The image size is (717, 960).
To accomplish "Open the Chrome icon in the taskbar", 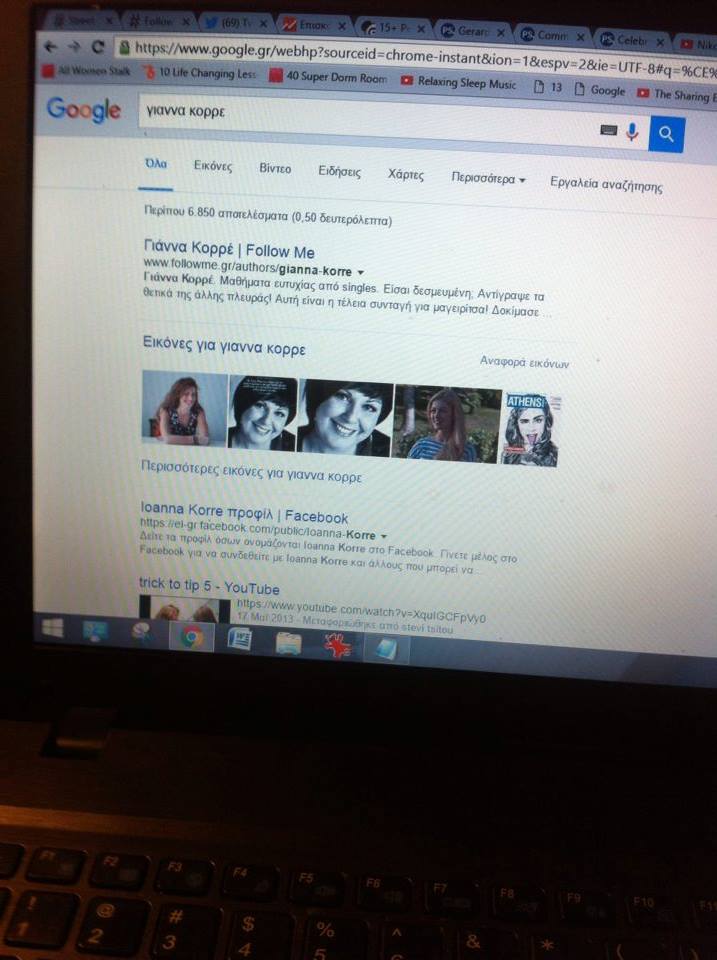I will [x=192, y=637].
